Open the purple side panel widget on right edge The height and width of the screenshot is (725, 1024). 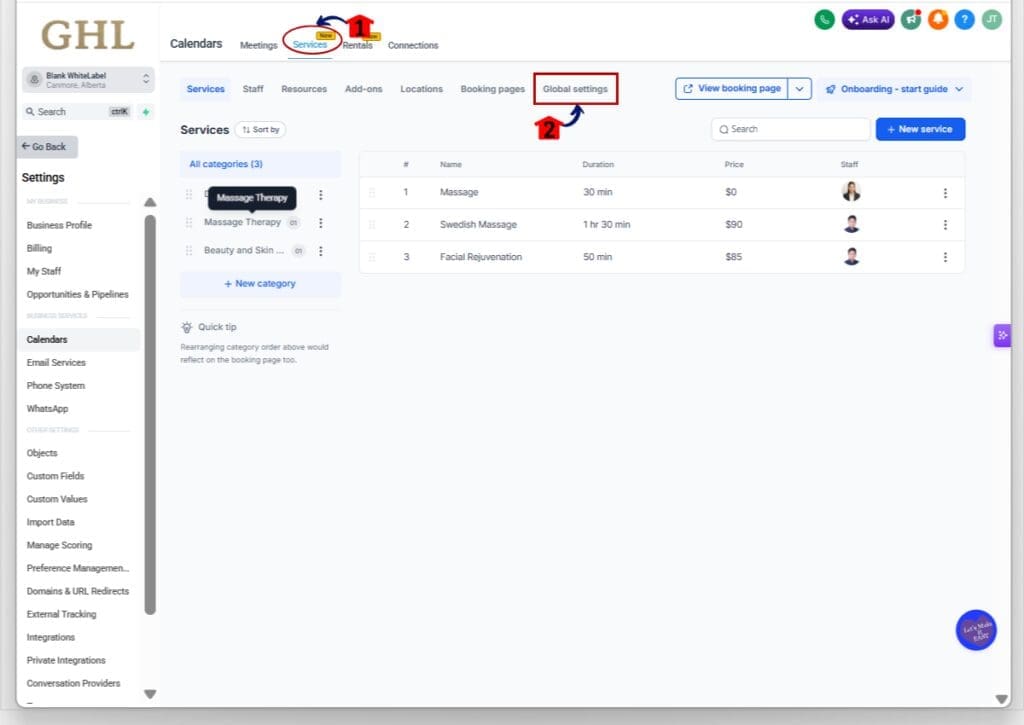coord(1002,336)
